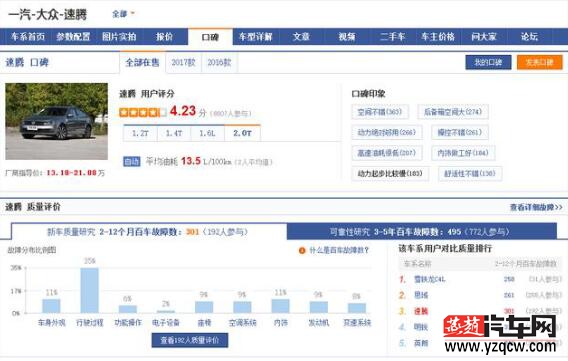Click the 行驶过程 bar in fault chart
Viewport: 568px width, 361px height.
(89, 290)
